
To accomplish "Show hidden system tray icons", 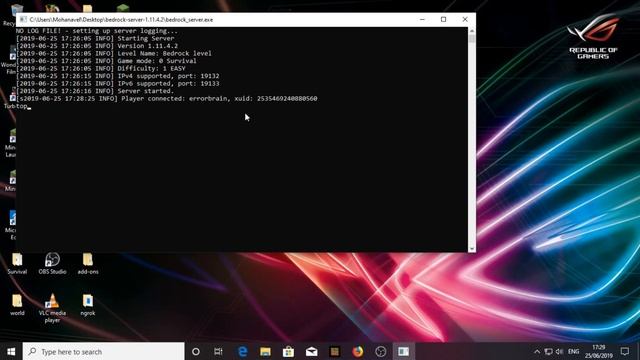I will tap(537, 351).
